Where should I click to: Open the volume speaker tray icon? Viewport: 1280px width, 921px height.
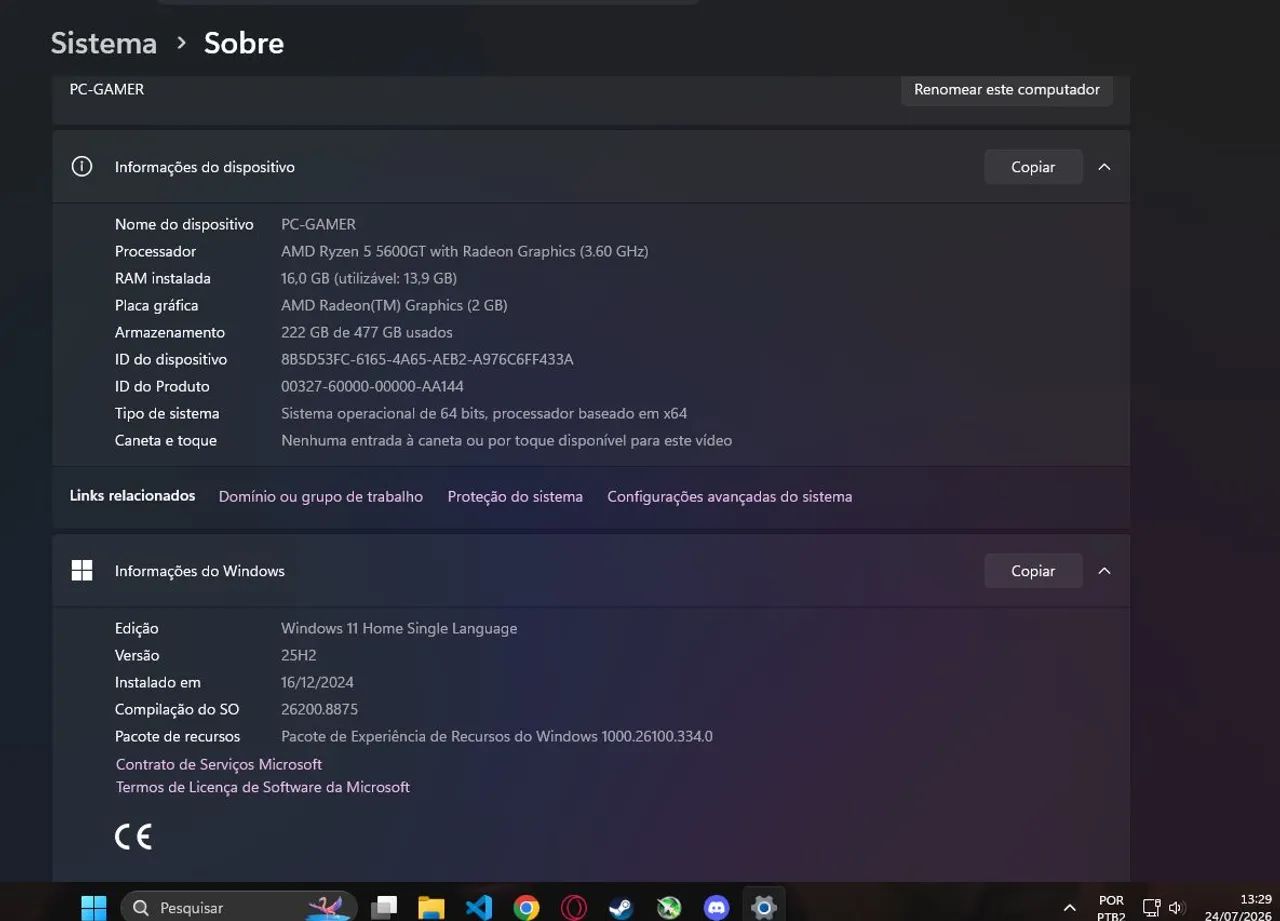1176,908
